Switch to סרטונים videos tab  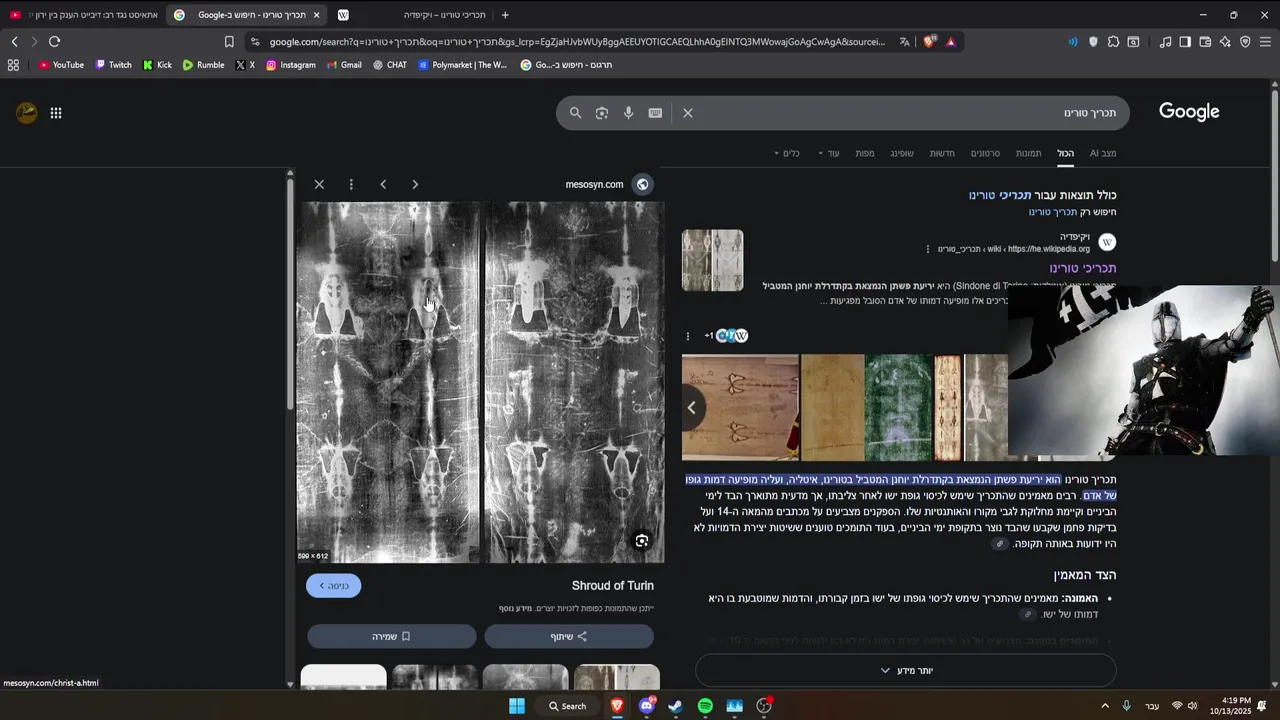985,153
